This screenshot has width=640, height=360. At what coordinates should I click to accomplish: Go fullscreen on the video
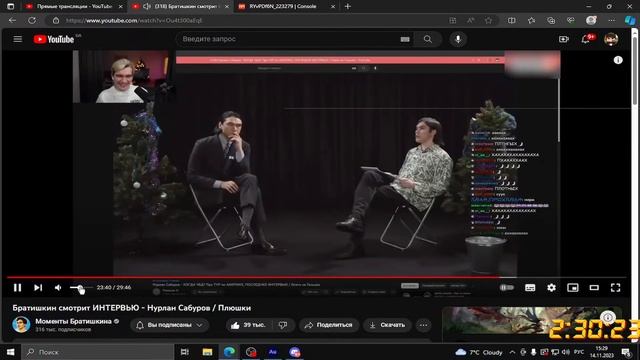click(x=615, y=288)
